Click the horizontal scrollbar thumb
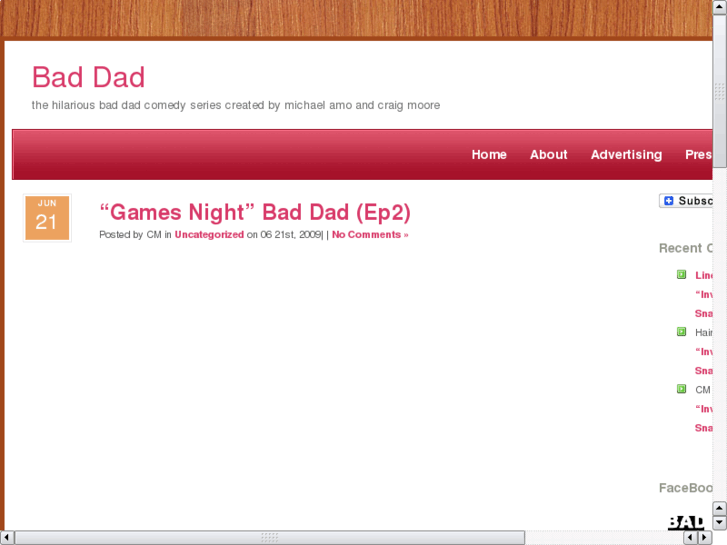Viewport: 727px width, 545px height. (270, 538)
